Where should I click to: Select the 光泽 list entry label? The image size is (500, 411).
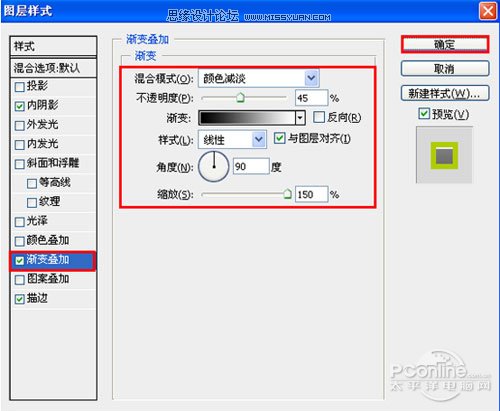(x=37, y=221)
